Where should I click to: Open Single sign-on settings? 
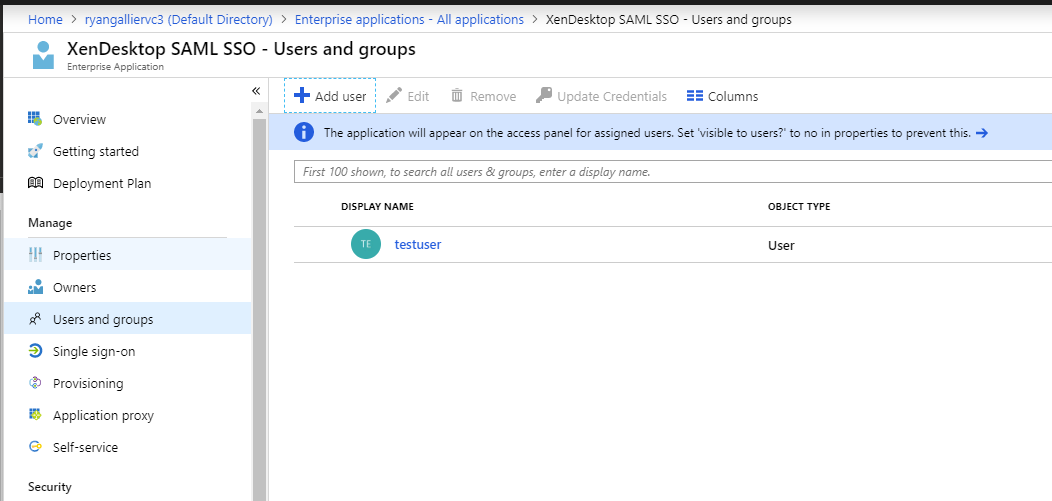click(127, 351)
